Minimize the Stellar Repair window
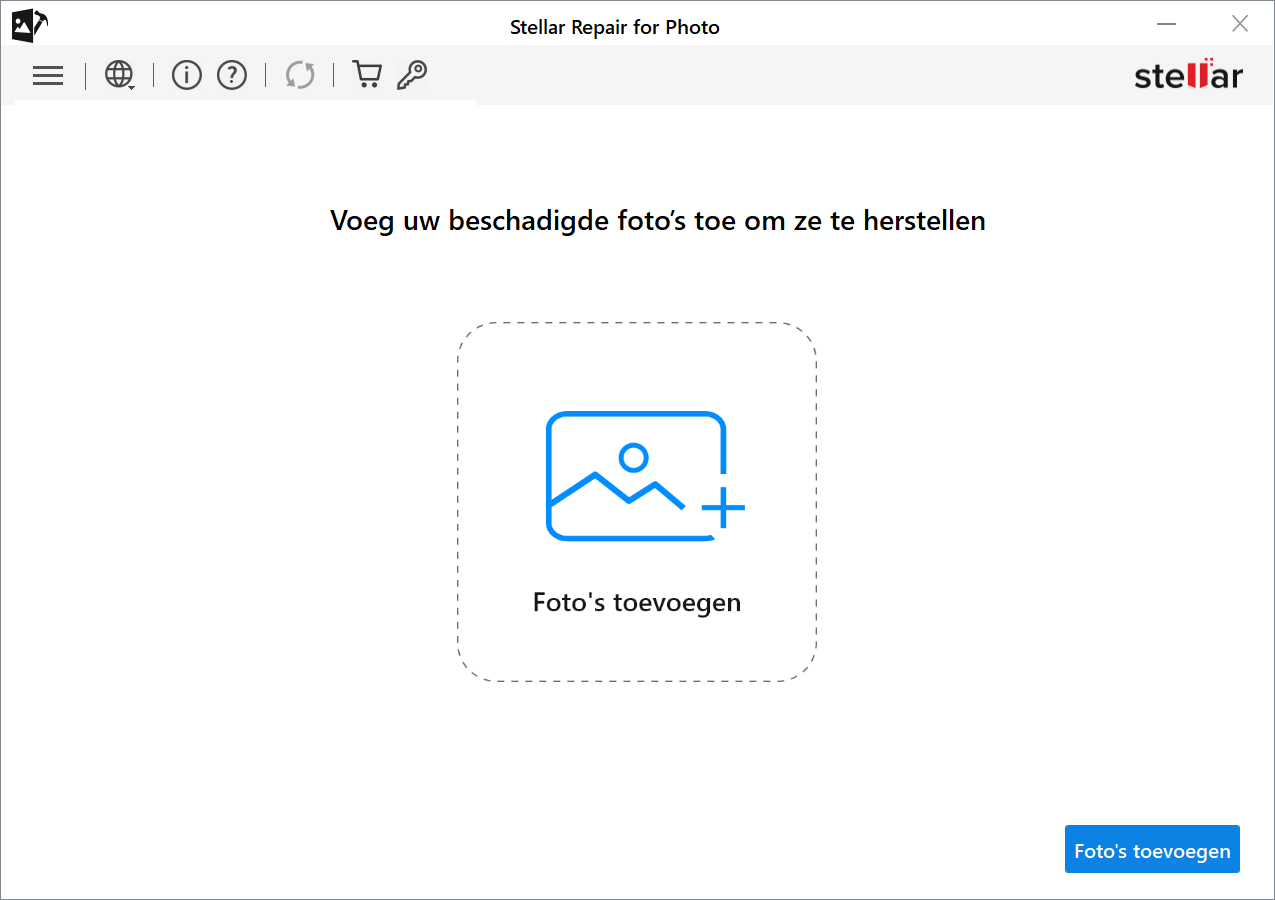 pyautogui.click(x=1166, y=24)
